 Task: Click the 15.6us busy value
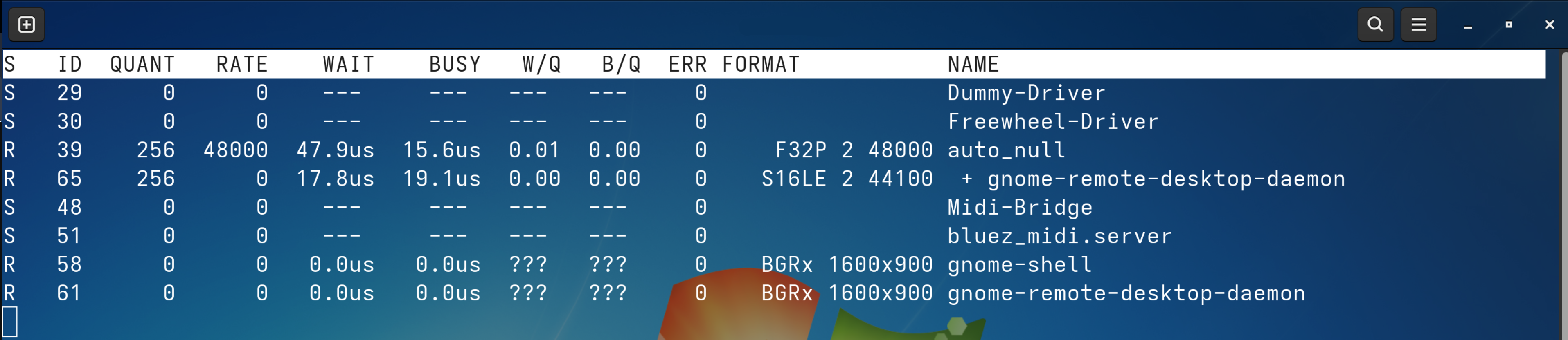[x=442, y=150]
